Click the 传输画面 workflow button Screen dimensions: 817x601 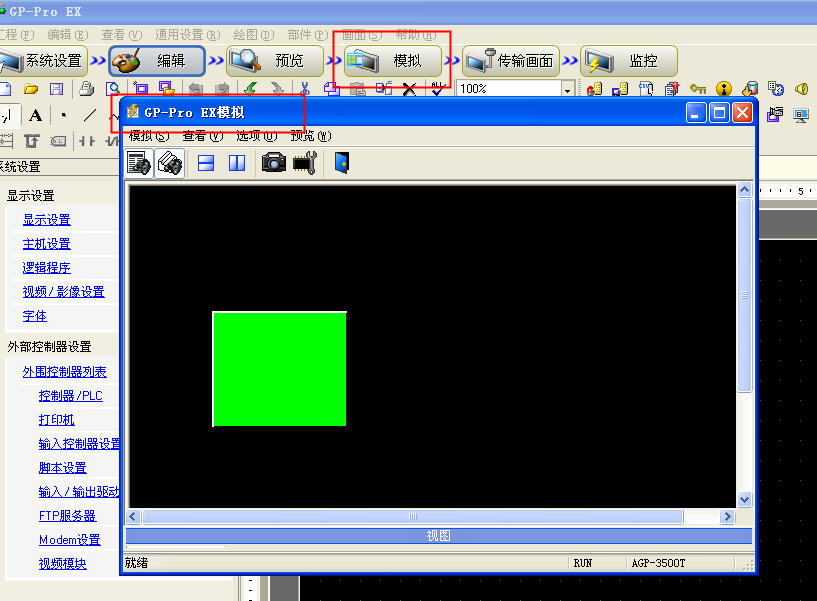[x=512, y=61]
